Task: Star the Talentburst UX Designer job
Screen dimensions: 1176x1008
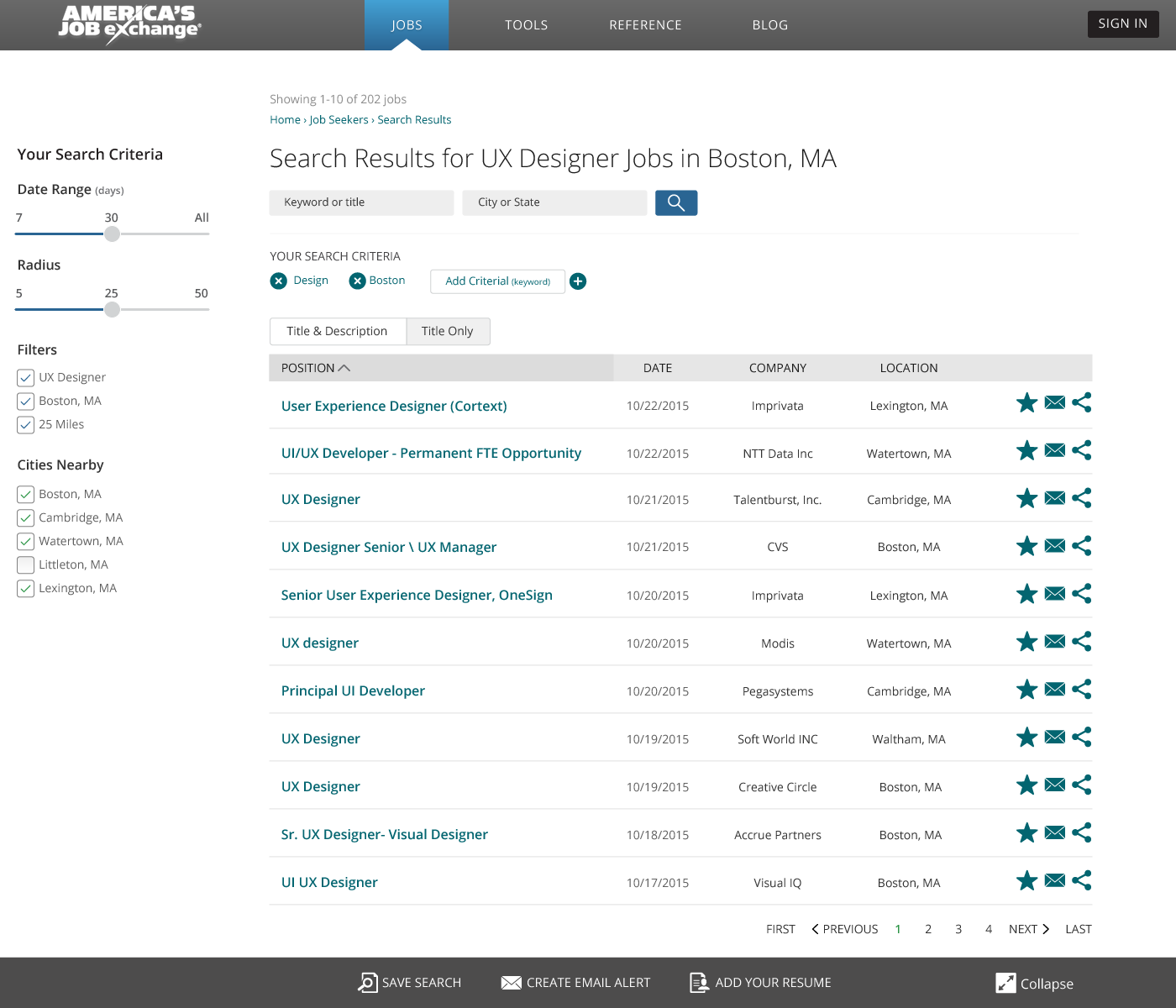Action: pos(1026,499)
